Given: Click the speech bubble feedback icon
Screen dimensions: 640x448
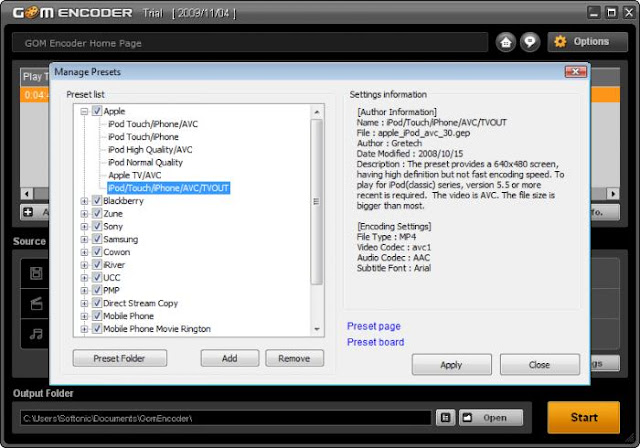Looking at the screenshot, I should (x=530, y=42).
